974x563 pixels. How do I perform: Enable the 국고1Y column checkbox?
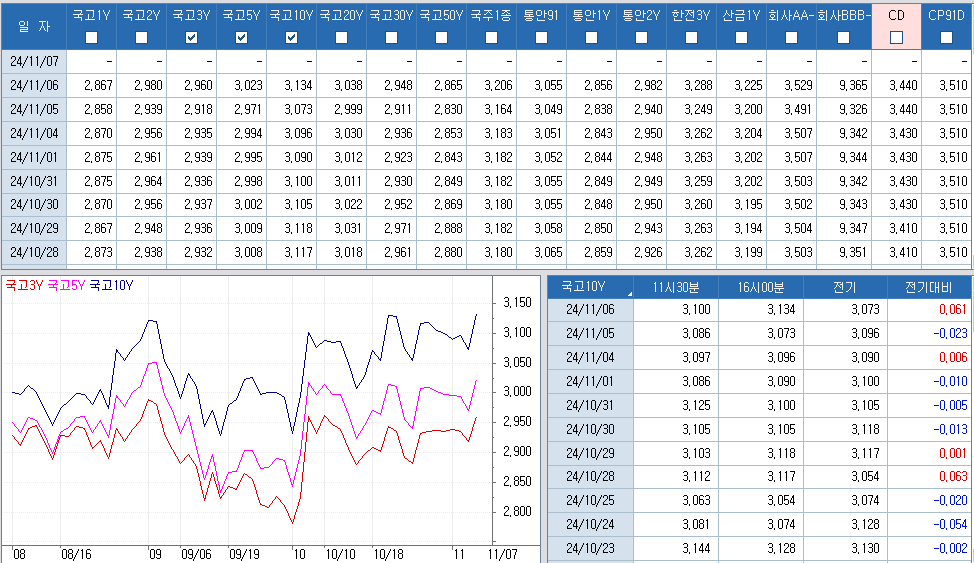tap(92, 37)
